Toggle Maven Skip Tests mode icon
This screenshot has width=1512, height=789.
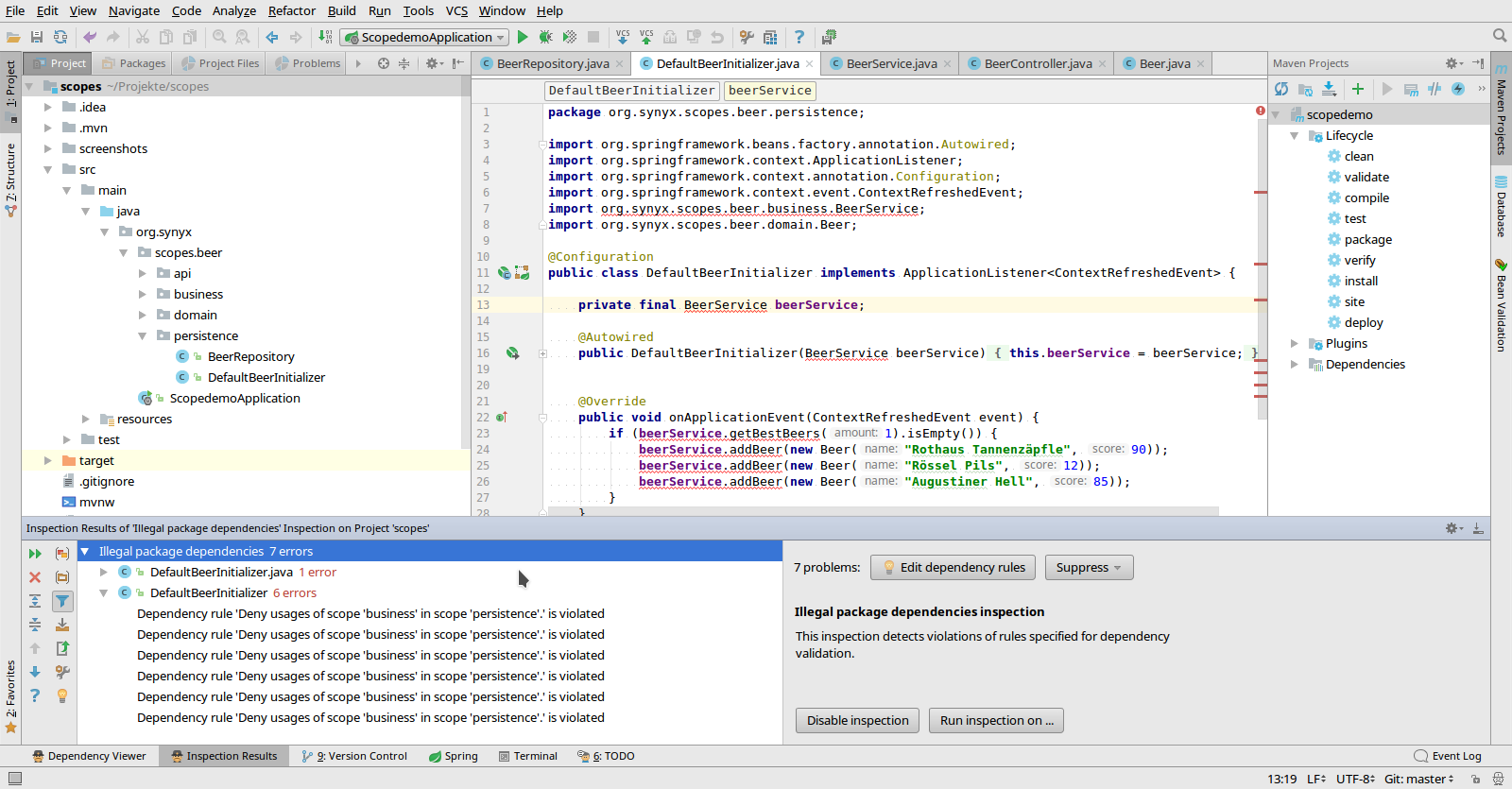[x=1458, y=89]
